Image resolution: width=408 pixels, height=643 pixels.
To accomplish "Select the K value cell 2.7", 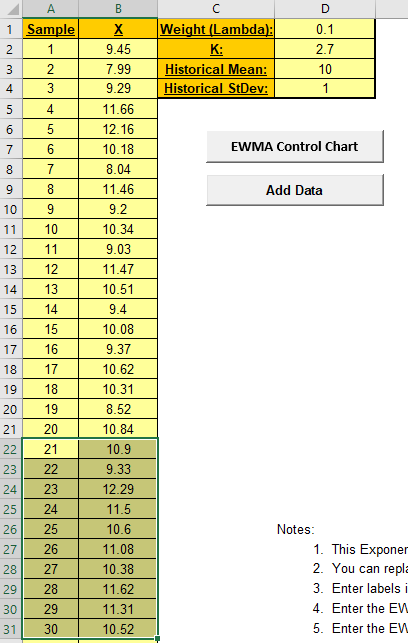I will (x=325, y=49).
